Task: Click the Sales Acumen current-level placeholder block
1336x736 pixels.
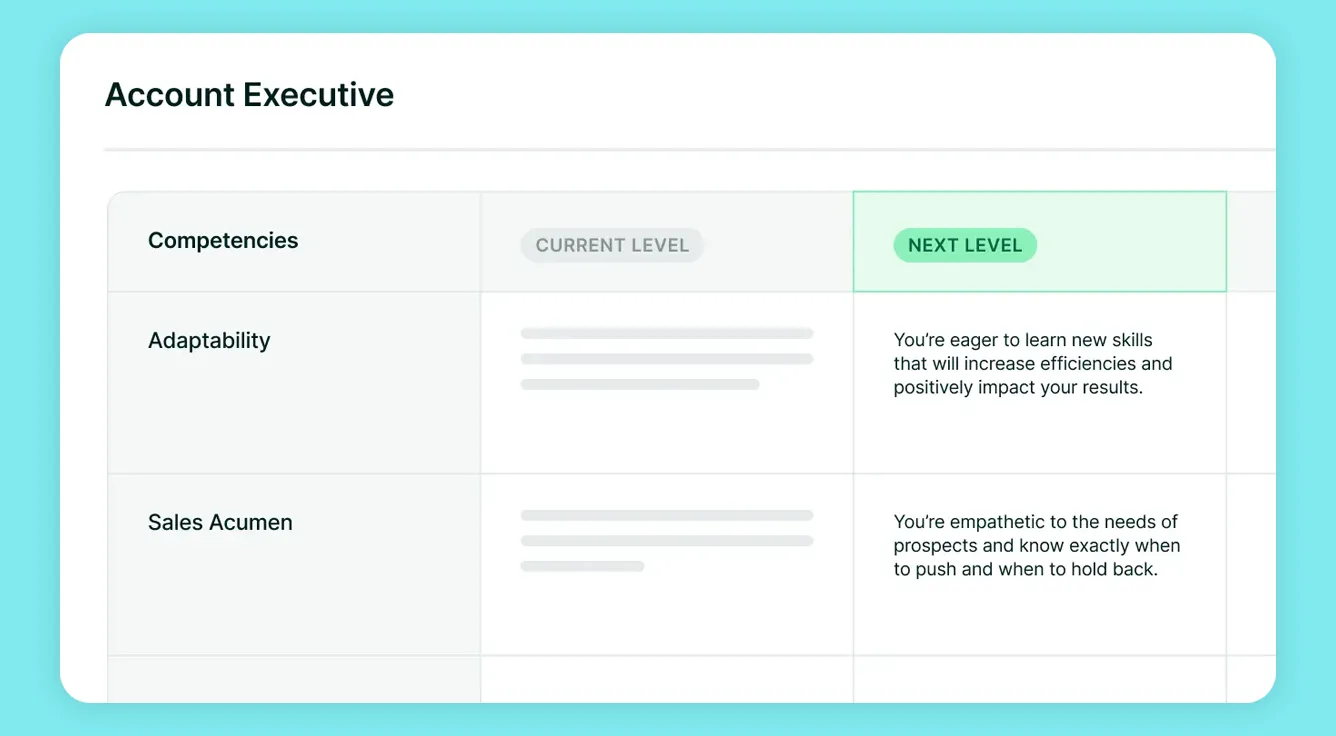Action: (x=666, y=540)
